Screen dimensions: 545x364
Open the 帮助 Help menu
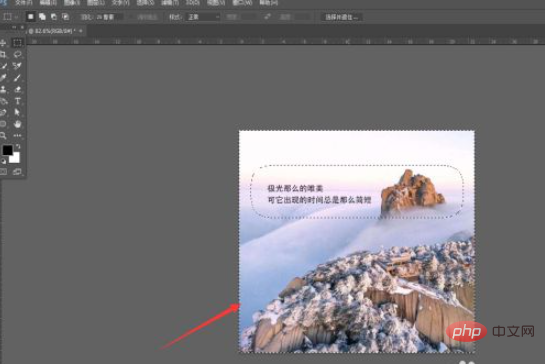pyautogui.click(x=269, y=3)
